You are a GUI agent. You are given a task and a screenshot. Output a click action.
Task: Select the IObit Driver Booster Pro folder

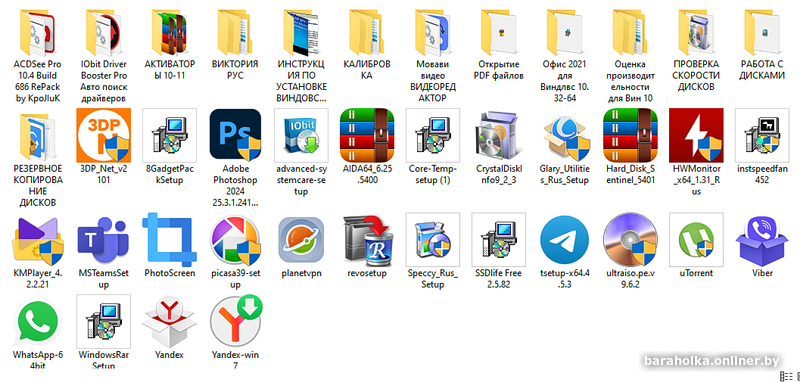pos(104,32)
